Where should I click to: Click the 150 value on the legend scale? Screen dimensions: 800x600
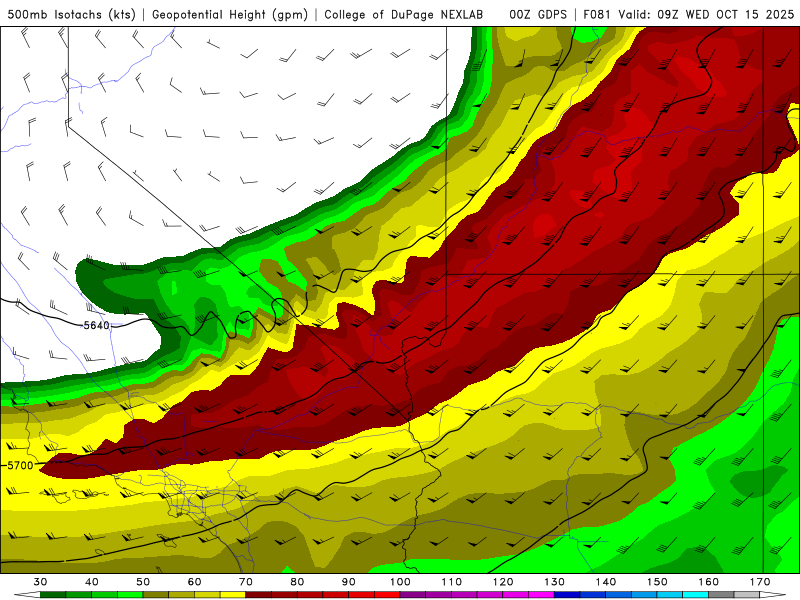tap(657, 582)
